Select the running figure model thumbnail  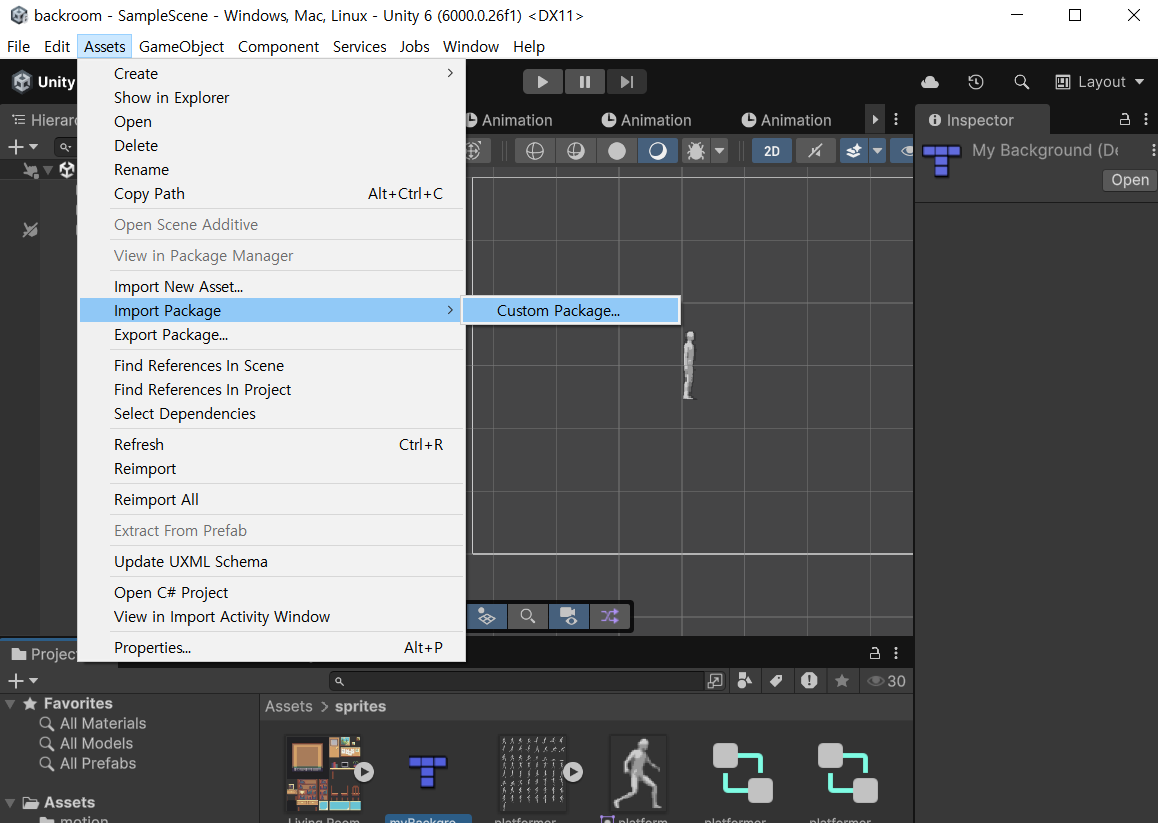click(639, 773)
